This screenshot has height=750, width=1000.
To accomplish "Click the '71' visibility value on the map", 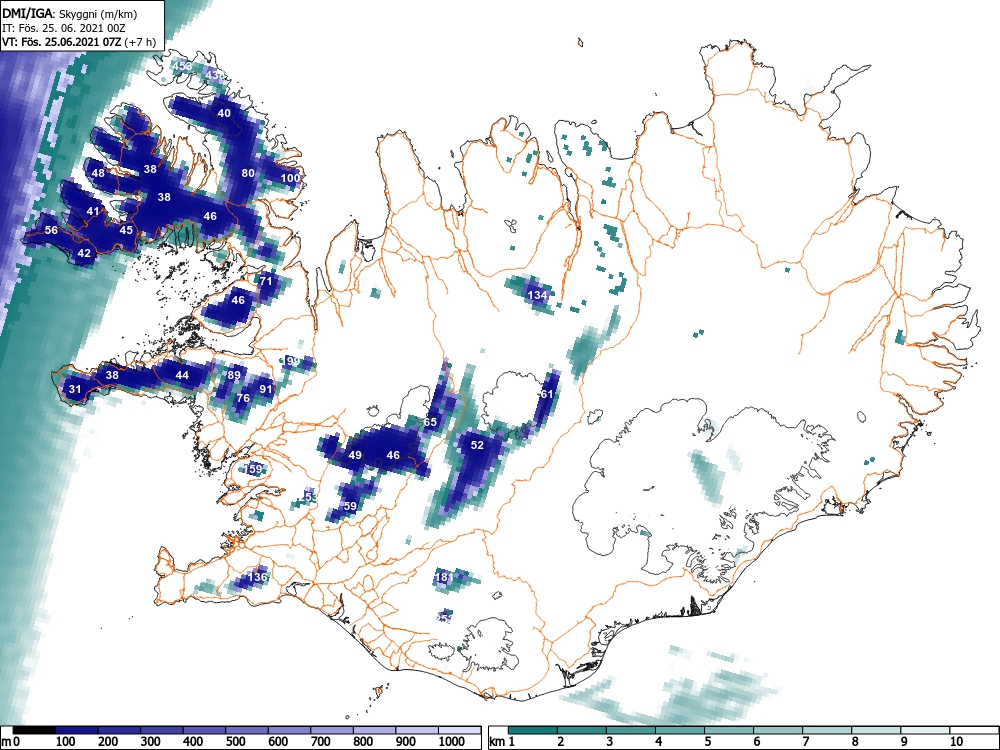I will [266, 281].
